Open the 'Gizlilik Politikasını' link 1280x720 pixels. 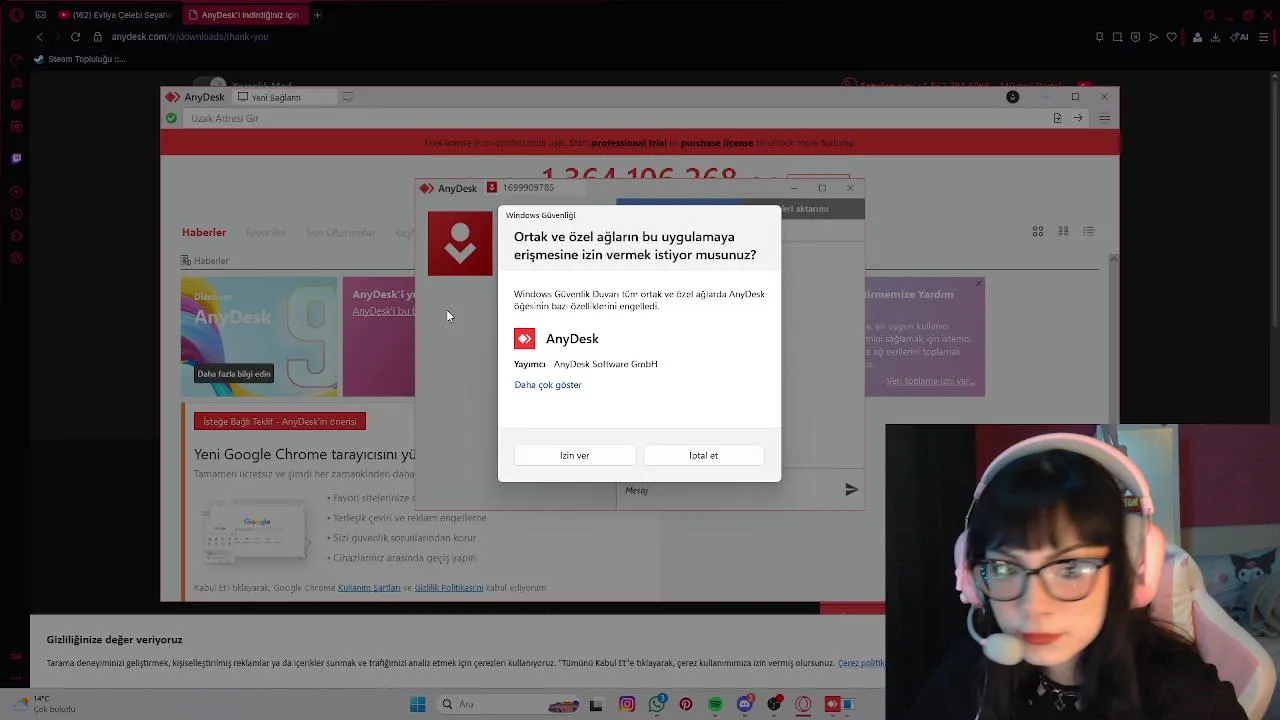[448, 588]
